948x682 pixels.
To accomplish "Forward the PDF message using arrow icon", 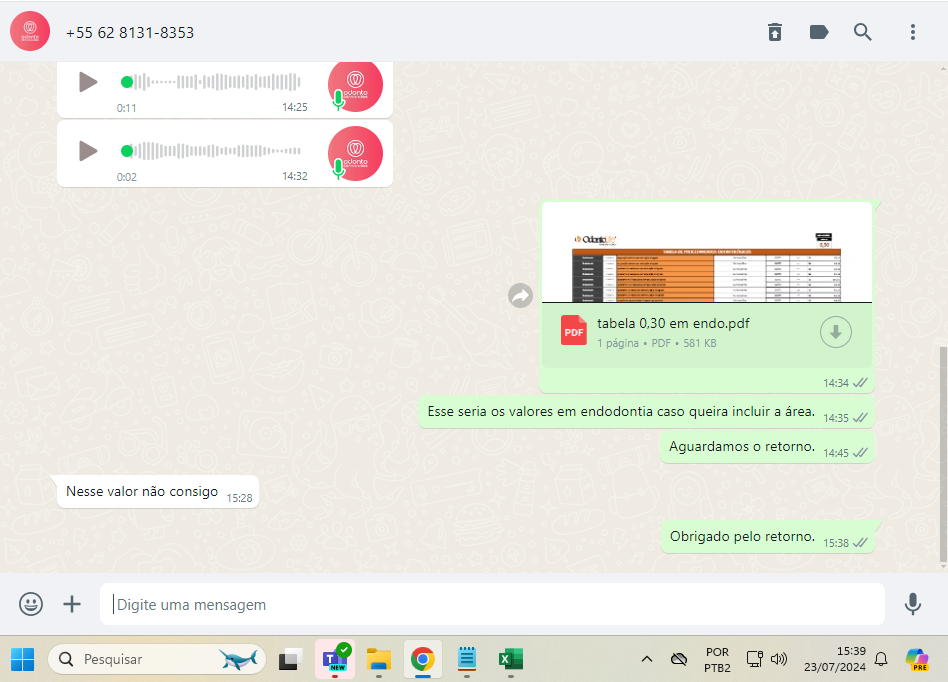I will [520, 296].
